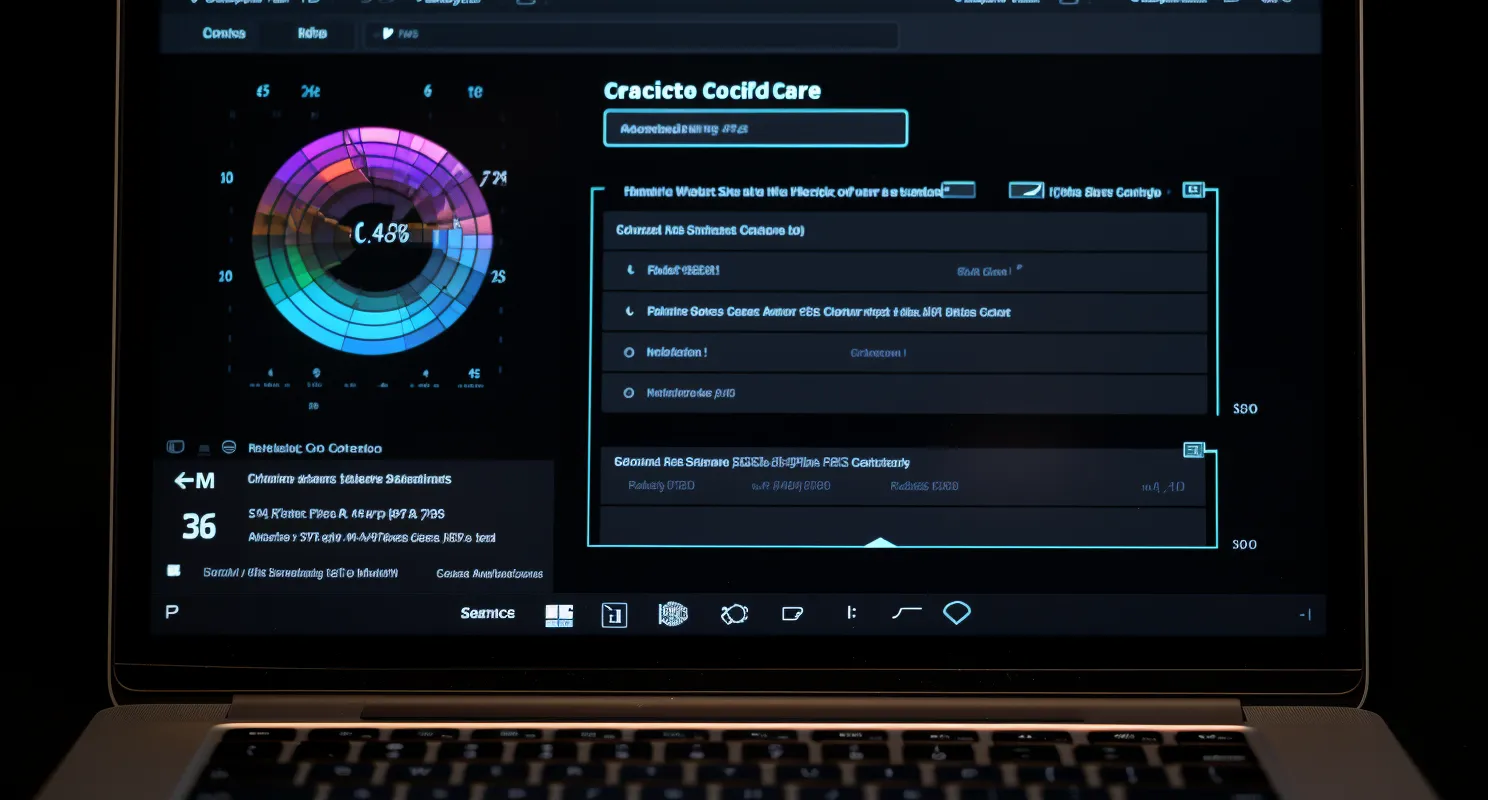
Task: Click the '$00' label right of lower list
Action: pos(1245,545)
